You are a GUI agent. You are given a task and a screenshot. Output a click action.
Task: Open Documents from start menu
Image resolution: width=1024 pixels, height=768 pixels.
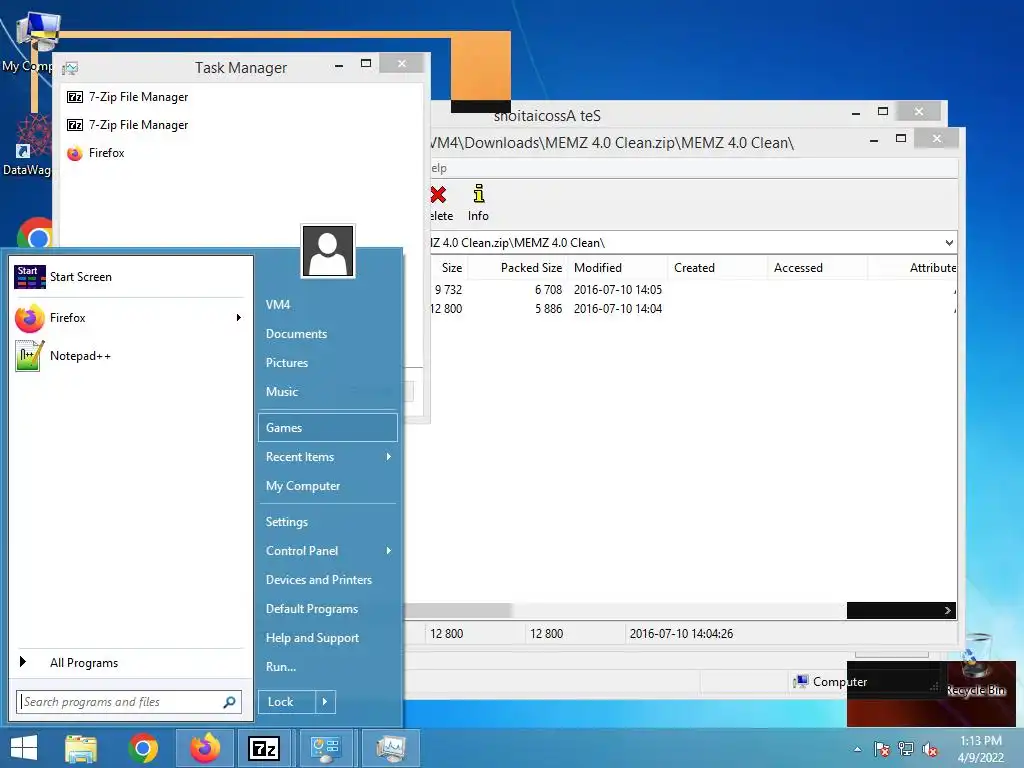pos(327,334)
